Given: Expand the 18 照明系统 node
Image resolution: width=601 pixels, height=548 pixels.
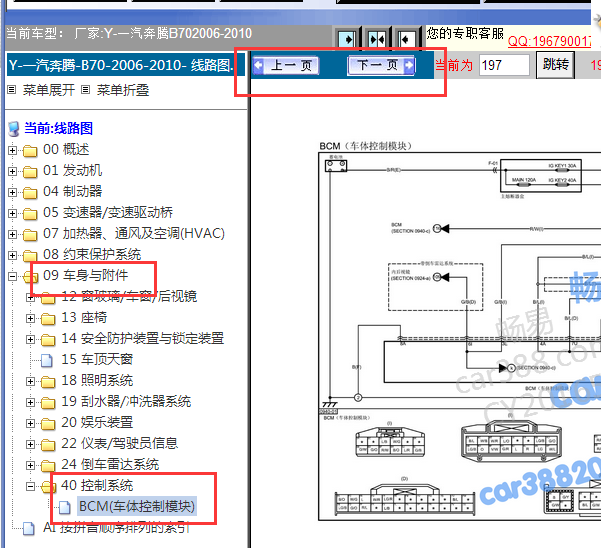Looking at the screenshot, I should coord(31,381).
